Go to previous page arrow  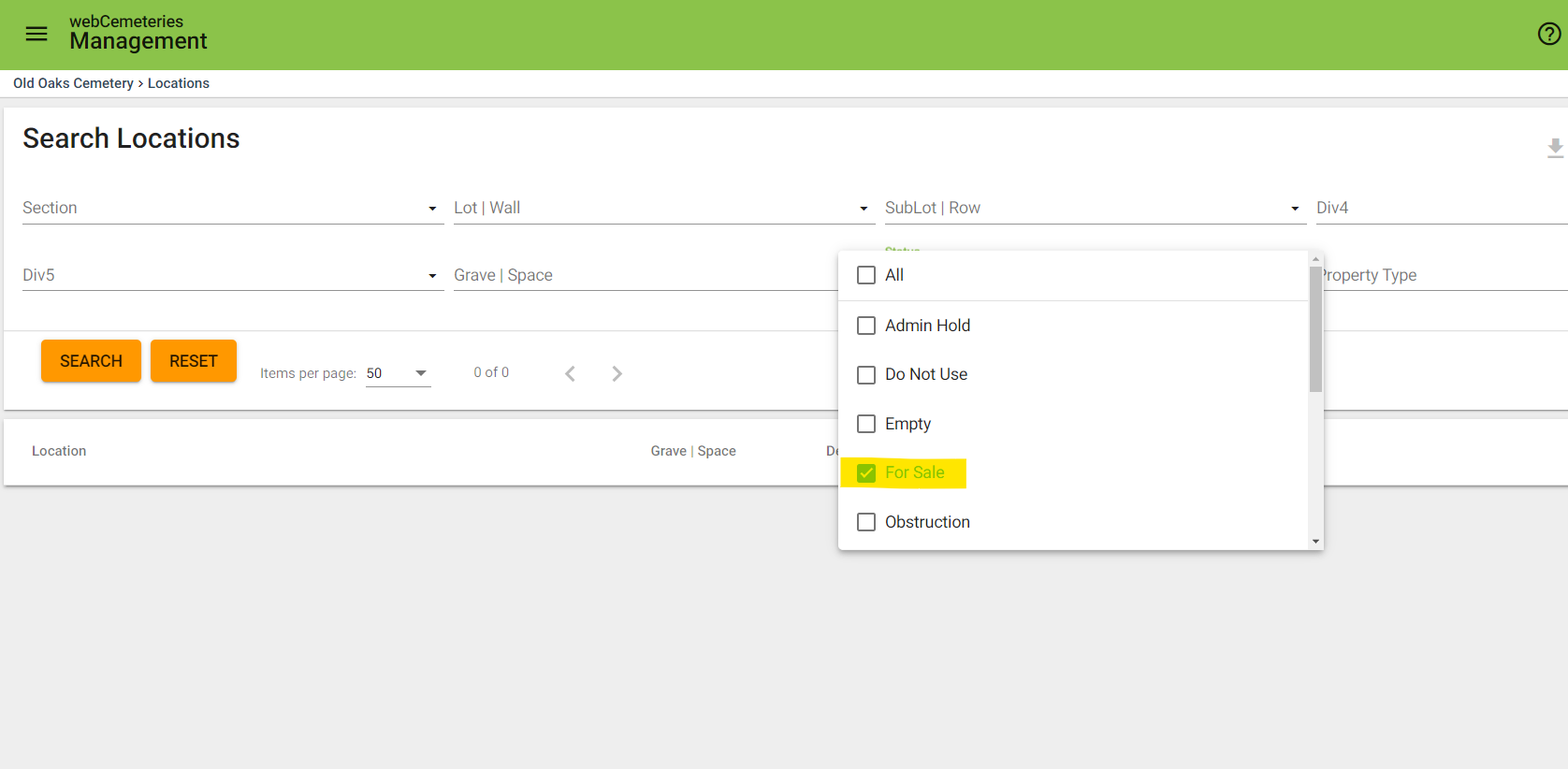coord(570,373)
